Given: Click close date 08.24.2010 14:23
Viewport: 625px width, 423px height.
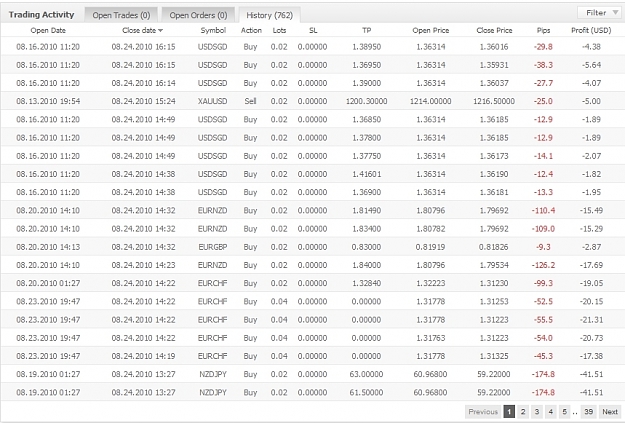Looking at the screenshot, I should click(x=143, y=265).
